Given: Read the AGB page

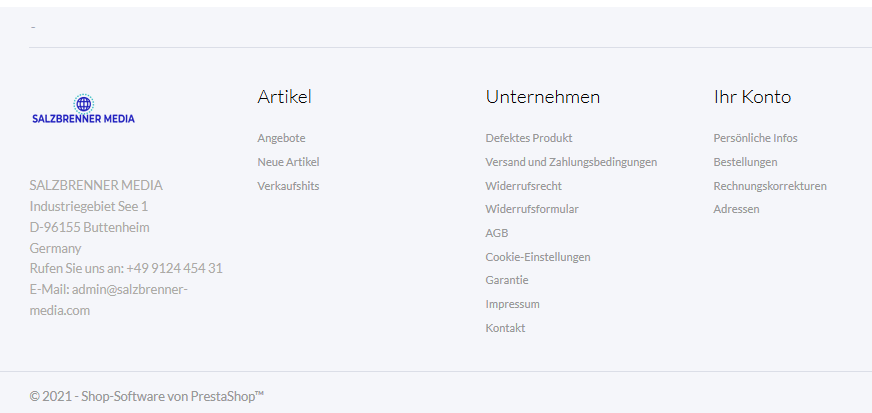Looking at the screenshot, I should pos(497,233).
